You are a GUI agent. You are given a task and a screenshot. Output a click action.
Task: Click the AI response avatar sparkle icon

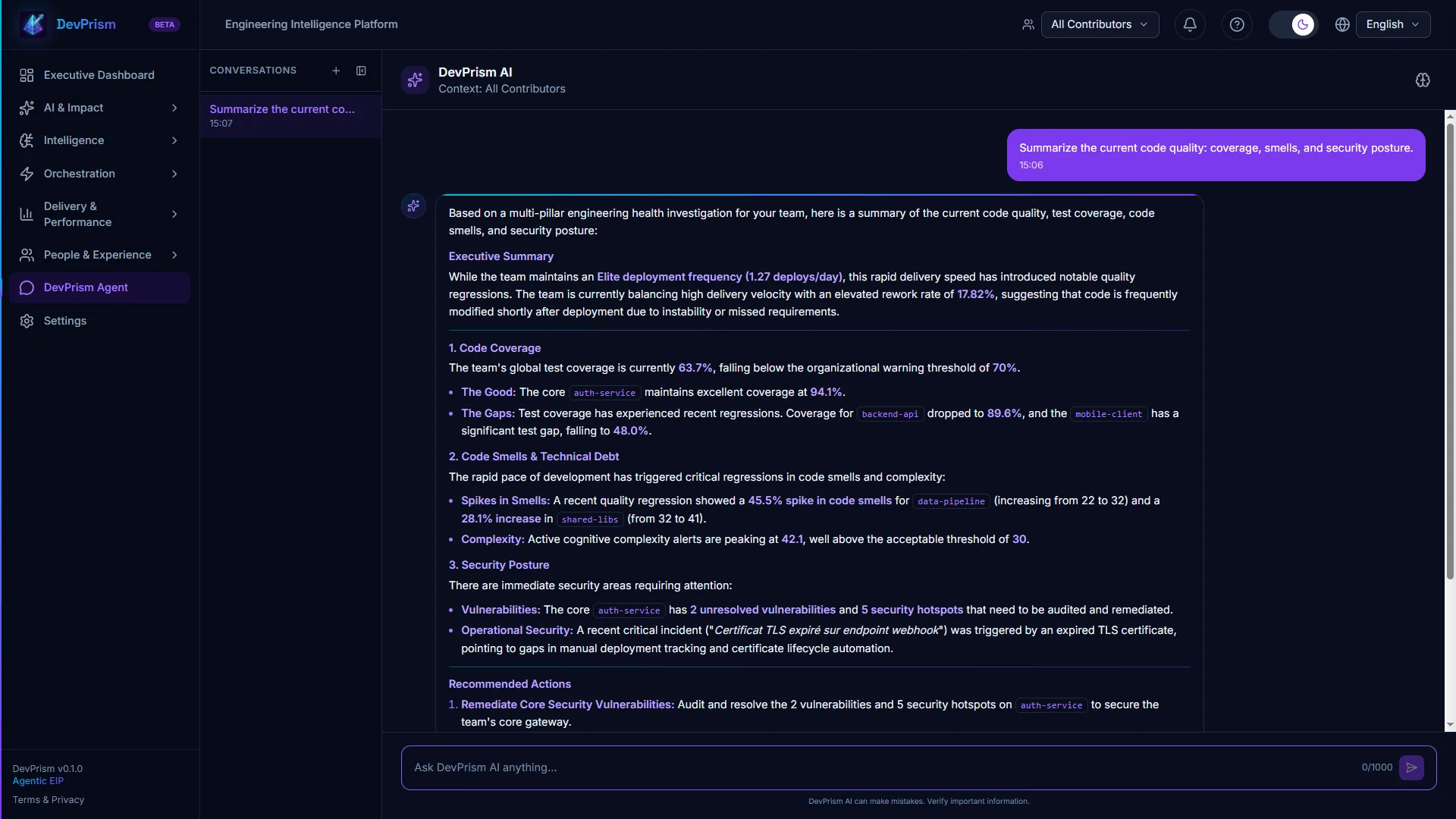[413, 206]
